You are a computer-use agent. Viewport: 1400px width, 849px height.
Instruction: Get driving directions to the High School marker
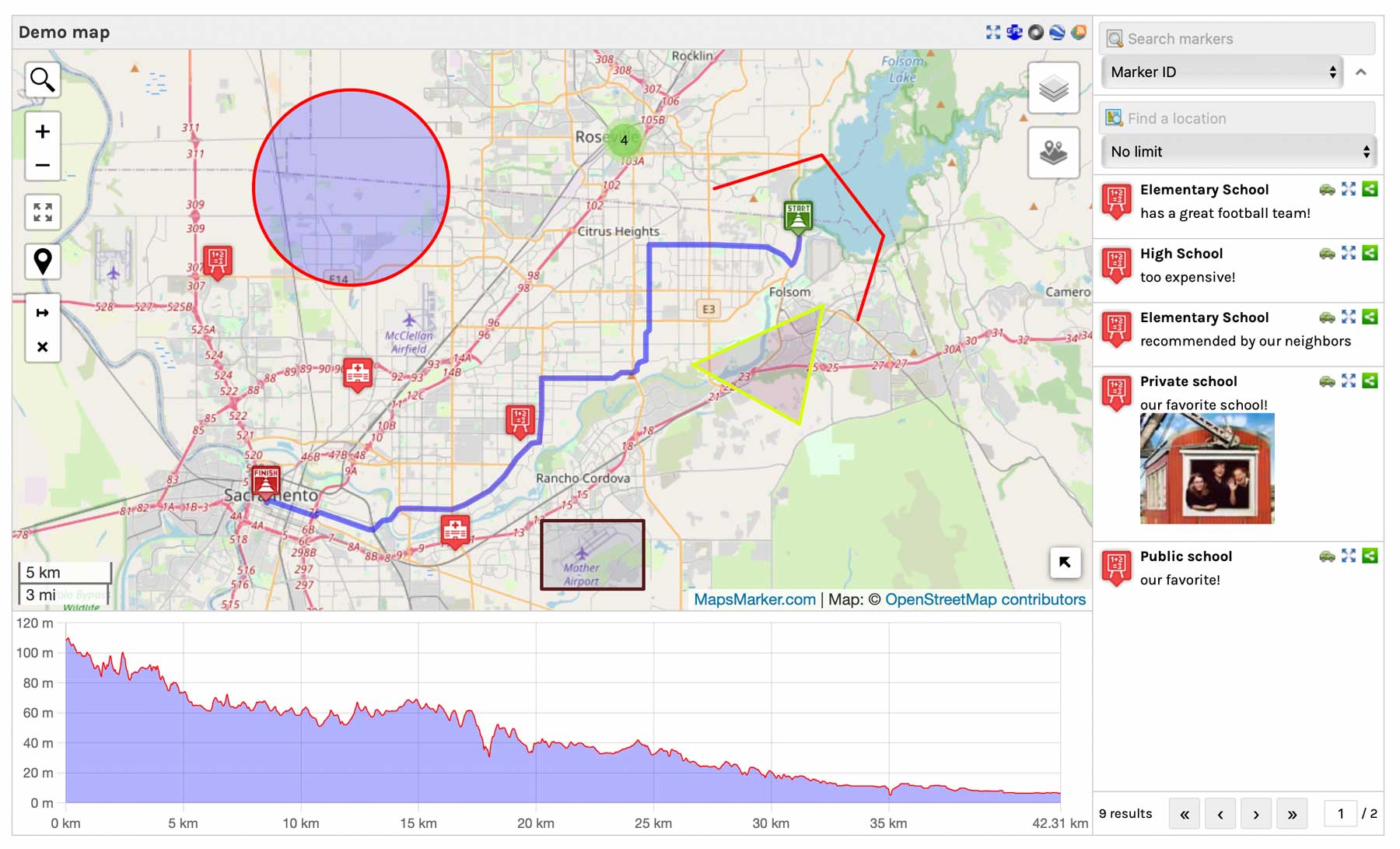tap(1328, 253)
